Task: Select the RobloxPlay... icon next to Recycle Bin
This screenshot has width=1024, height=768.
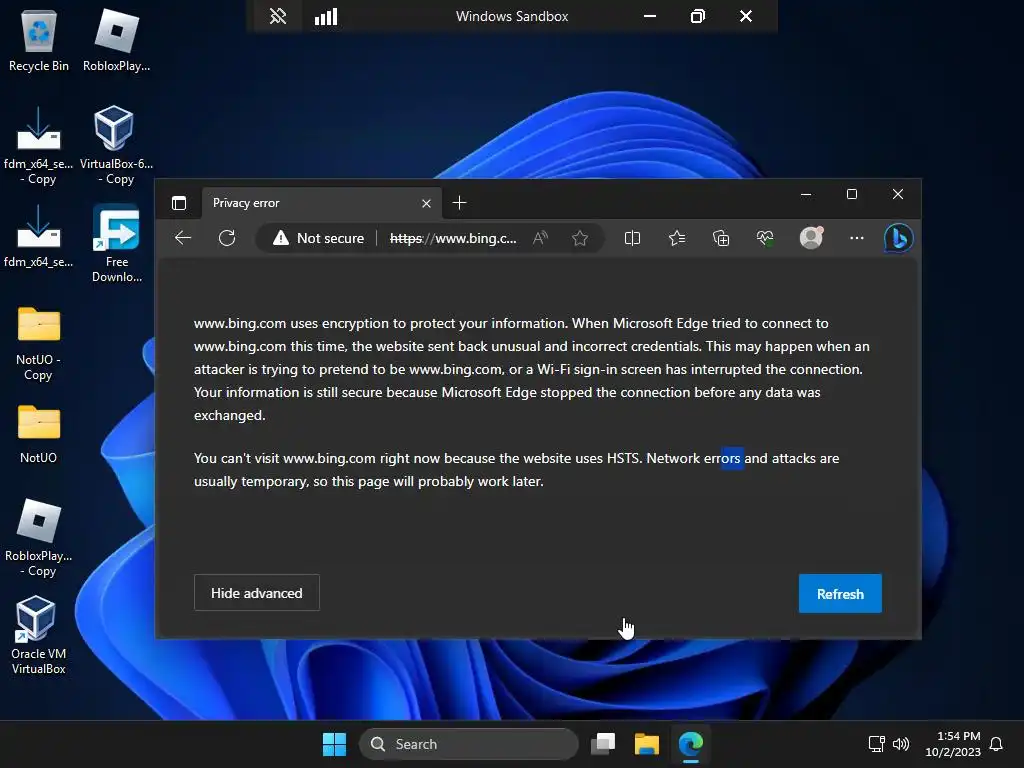Action: pyautogui.click(x=116, y=40)
